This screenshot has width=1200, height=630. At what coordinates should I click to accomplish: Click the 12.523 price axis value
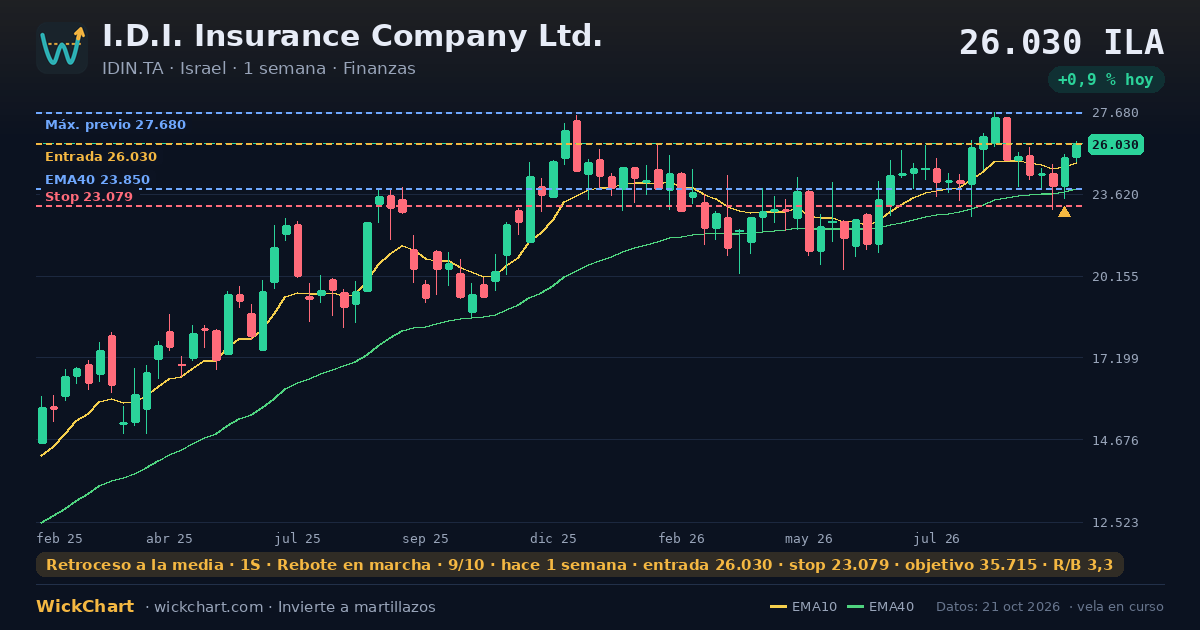tap(1116, 522)
